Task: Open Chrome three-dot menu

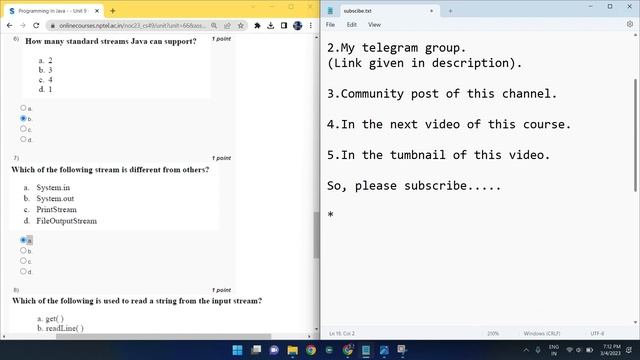Action: coord(311,25)
